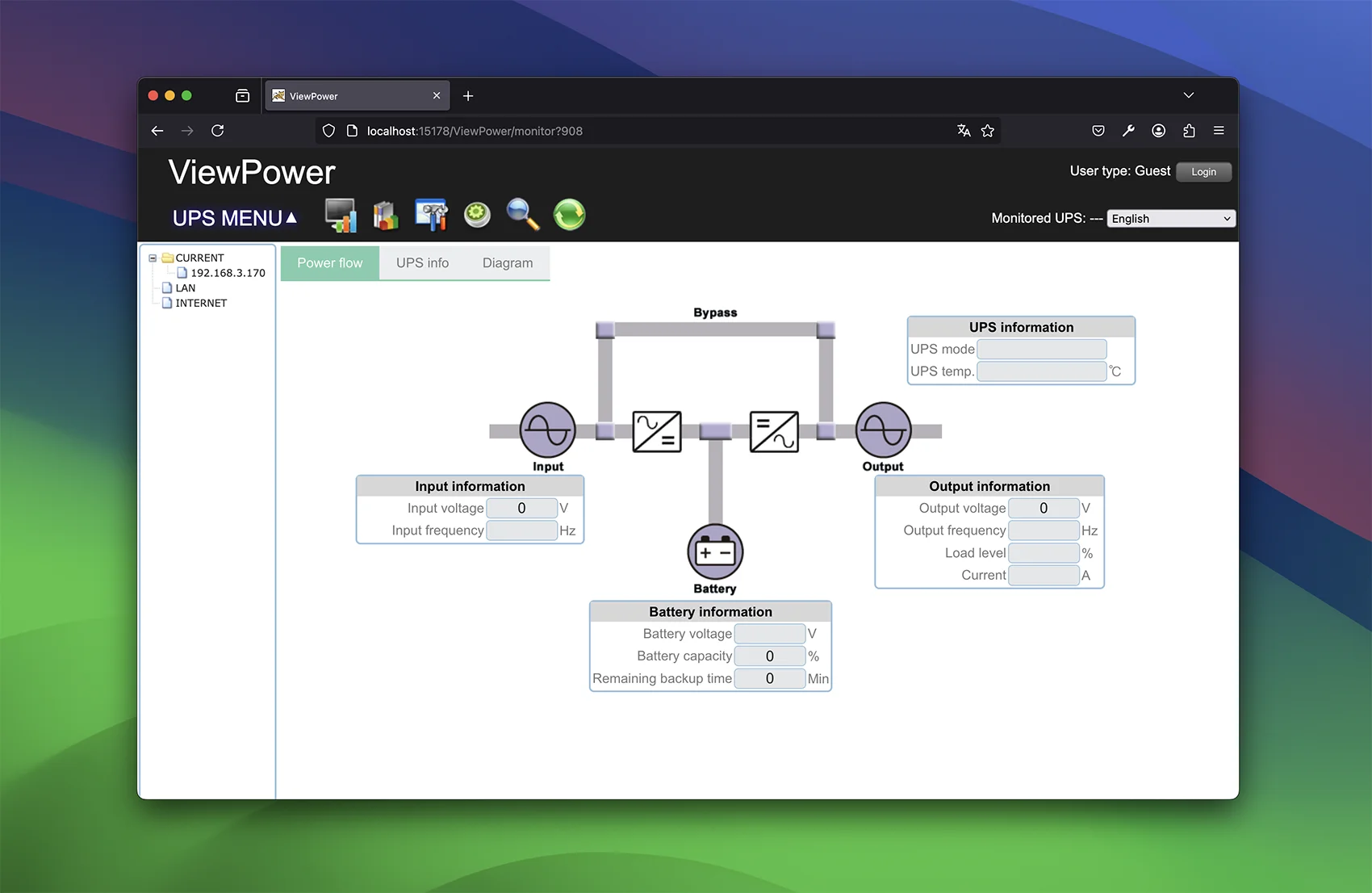1372x893 pixels.
Task: Click the Bypass label
Action: (x=715, y=312)
